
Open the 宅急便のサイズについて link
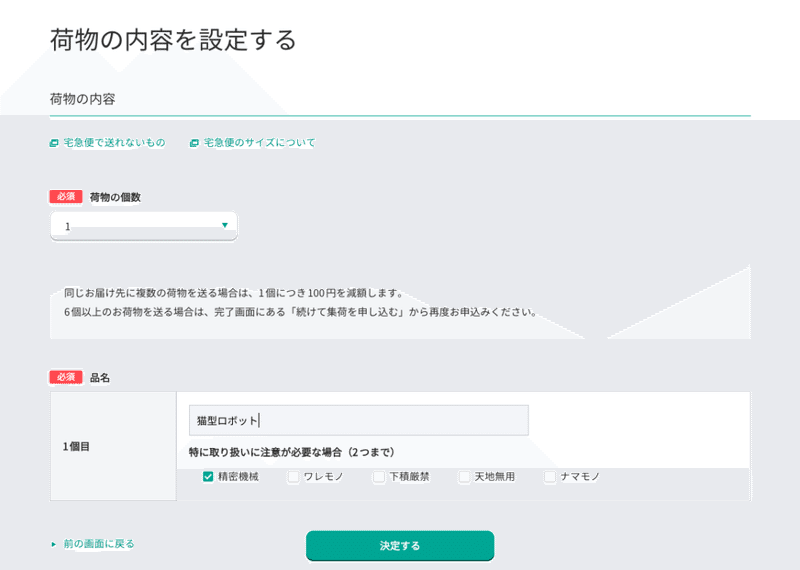(x=259, y=142)
